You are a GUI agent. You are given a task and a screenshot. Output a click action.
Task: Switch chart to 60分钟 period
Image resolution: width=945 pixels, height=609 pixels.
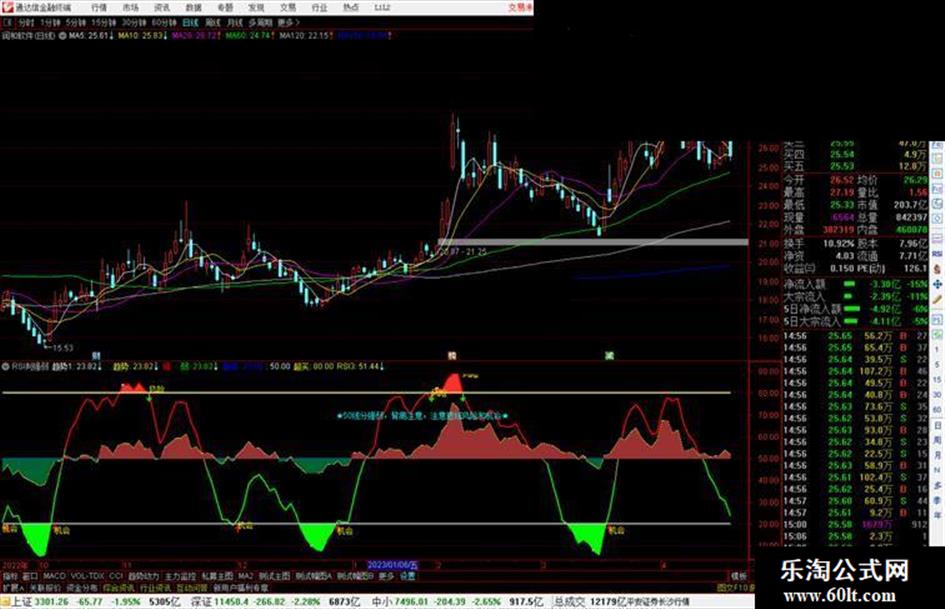164,22
